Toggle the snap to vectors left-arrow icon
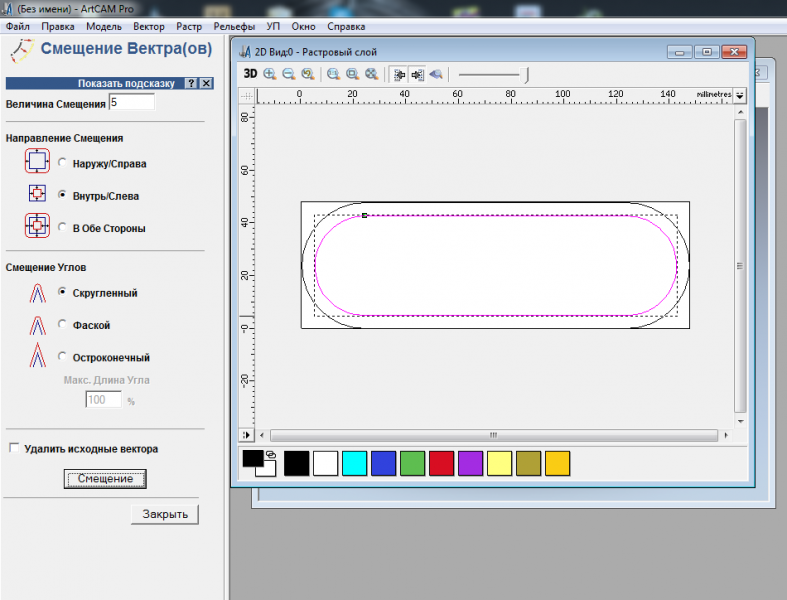The width and height of the screenshot is (787, 600). tap(399, 75)
